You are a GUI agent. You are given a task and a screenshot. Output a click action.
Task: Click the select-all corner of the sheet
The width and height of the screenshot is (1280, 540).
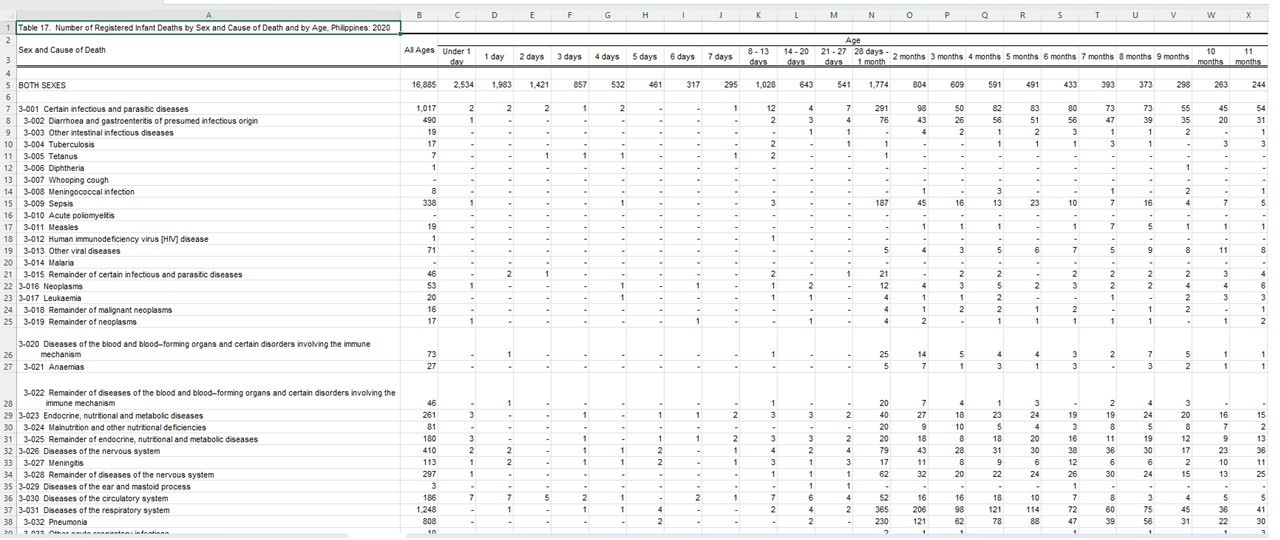pos(7,15)
